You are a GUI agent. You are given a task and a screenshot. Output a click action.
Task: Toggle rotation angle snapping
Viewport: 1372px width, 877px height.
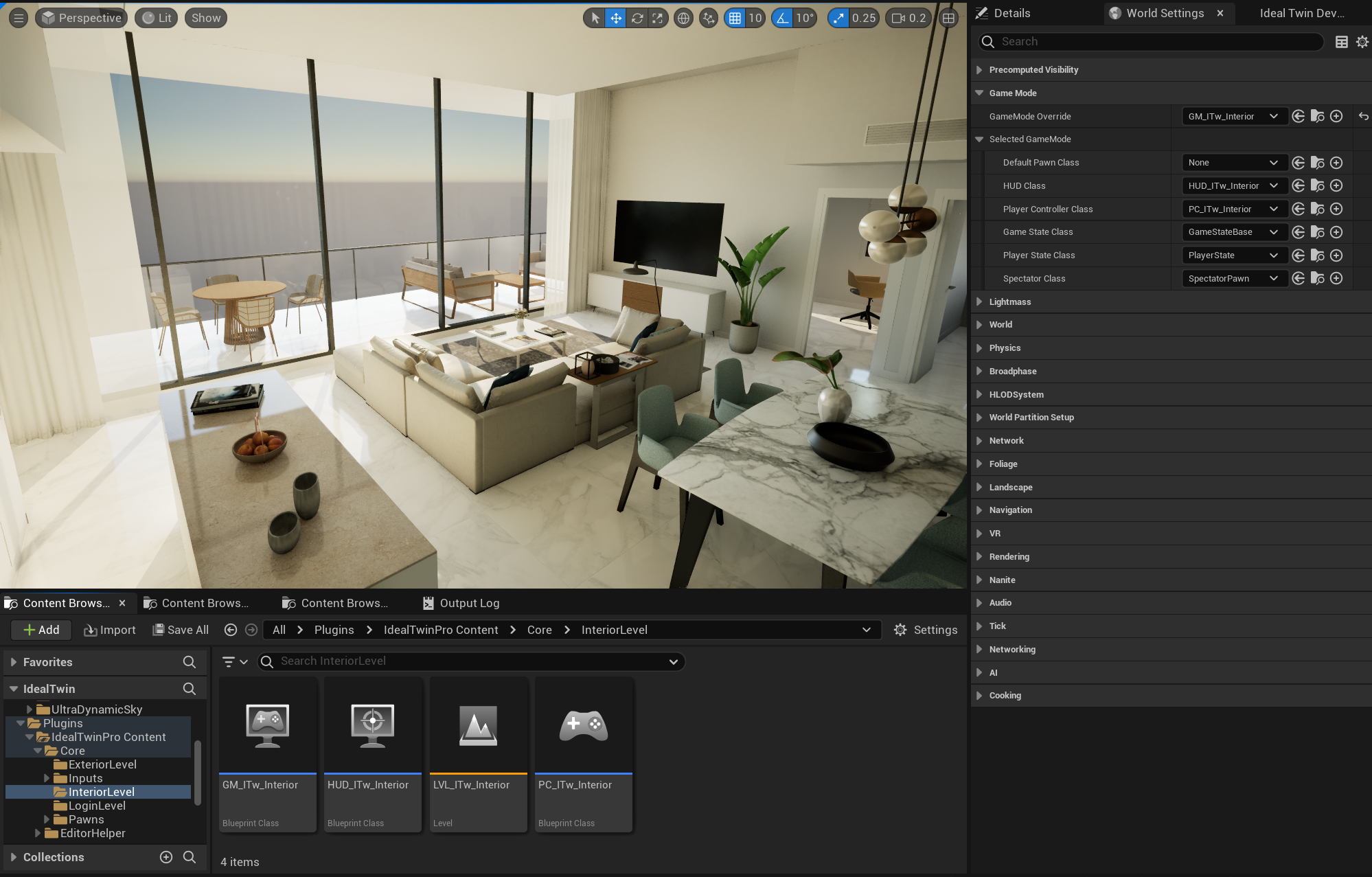point(782,19)
